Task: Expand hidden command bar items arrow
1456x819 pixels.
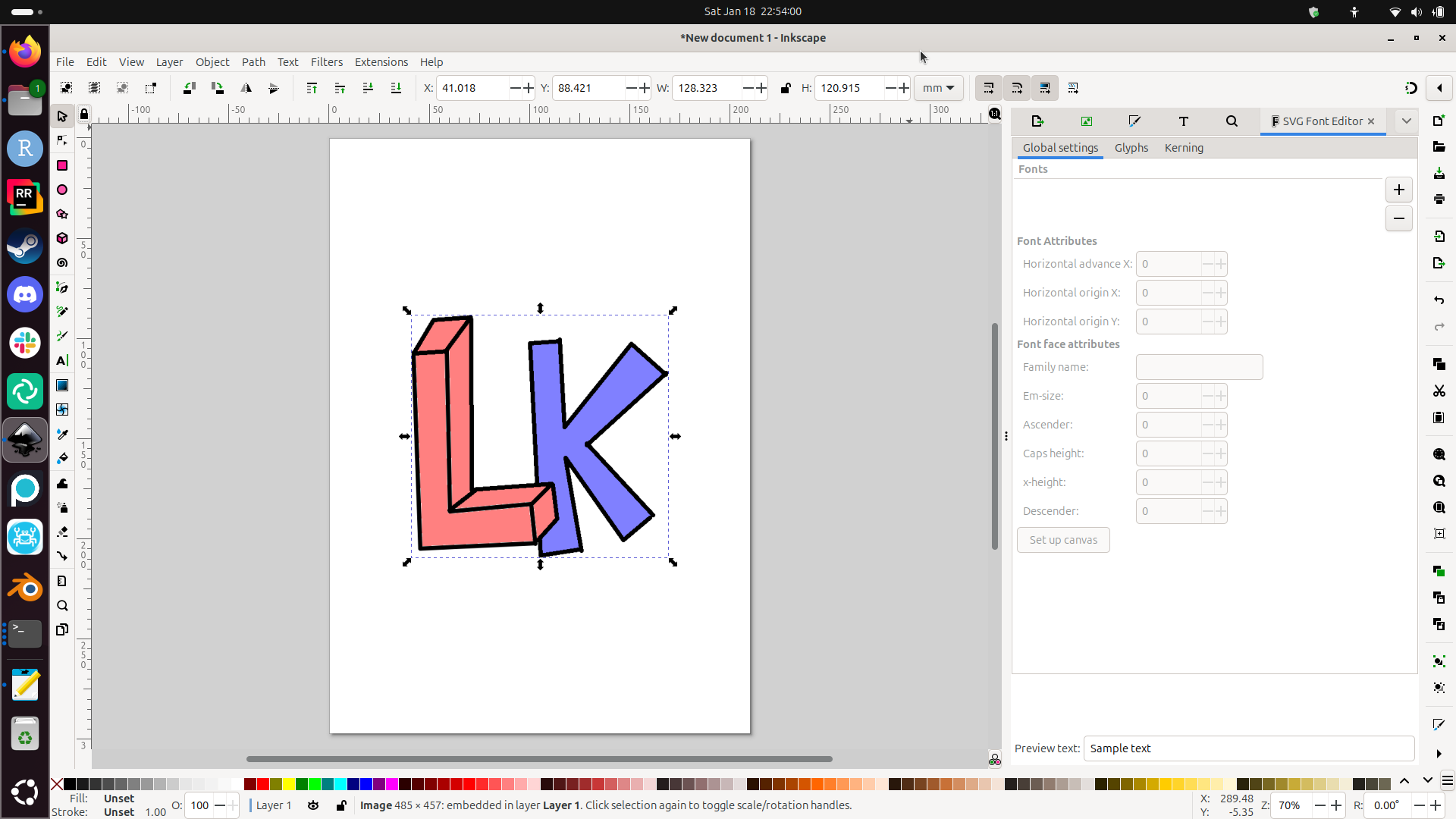Action: click(1439, 754)
